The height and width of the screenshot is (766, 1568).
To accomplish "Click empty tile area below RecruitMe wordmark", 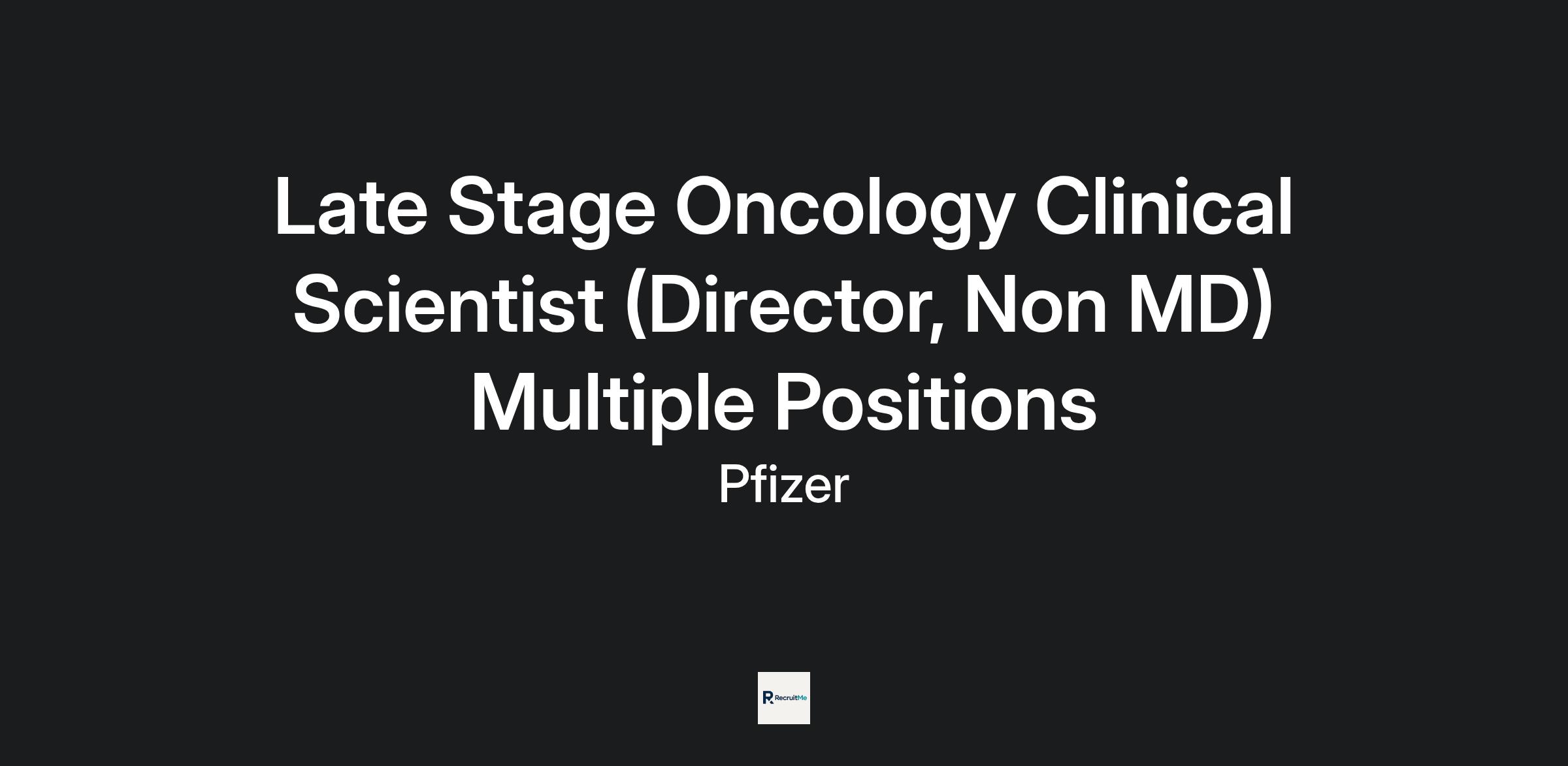I will tap(784, 714).
